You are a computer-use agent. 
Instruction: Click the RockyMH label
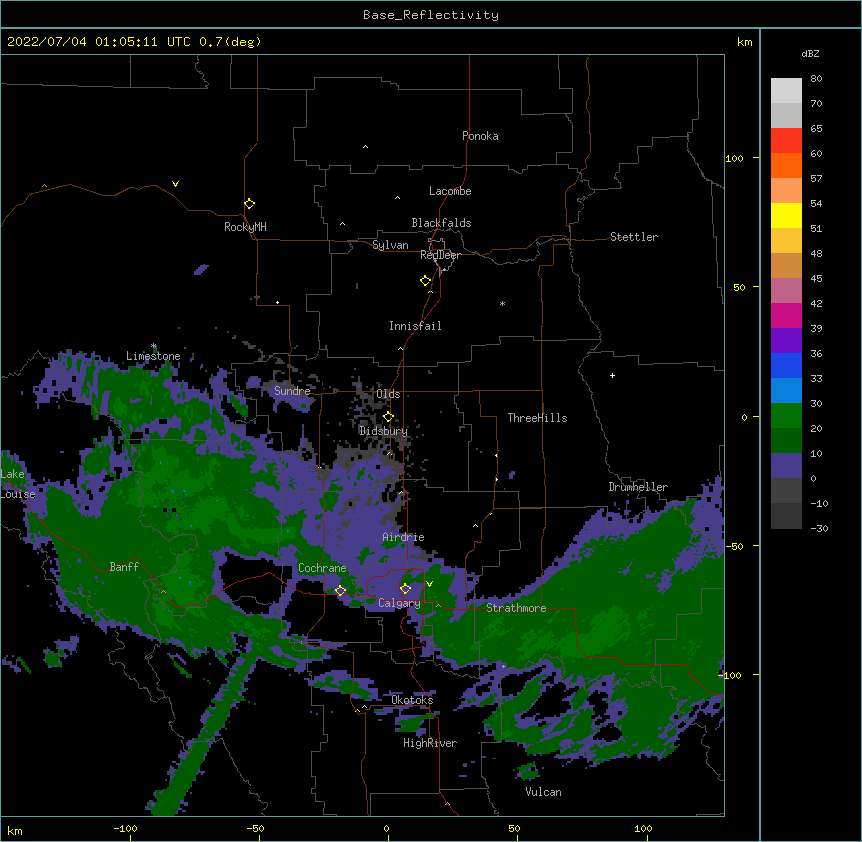[245, 227]
